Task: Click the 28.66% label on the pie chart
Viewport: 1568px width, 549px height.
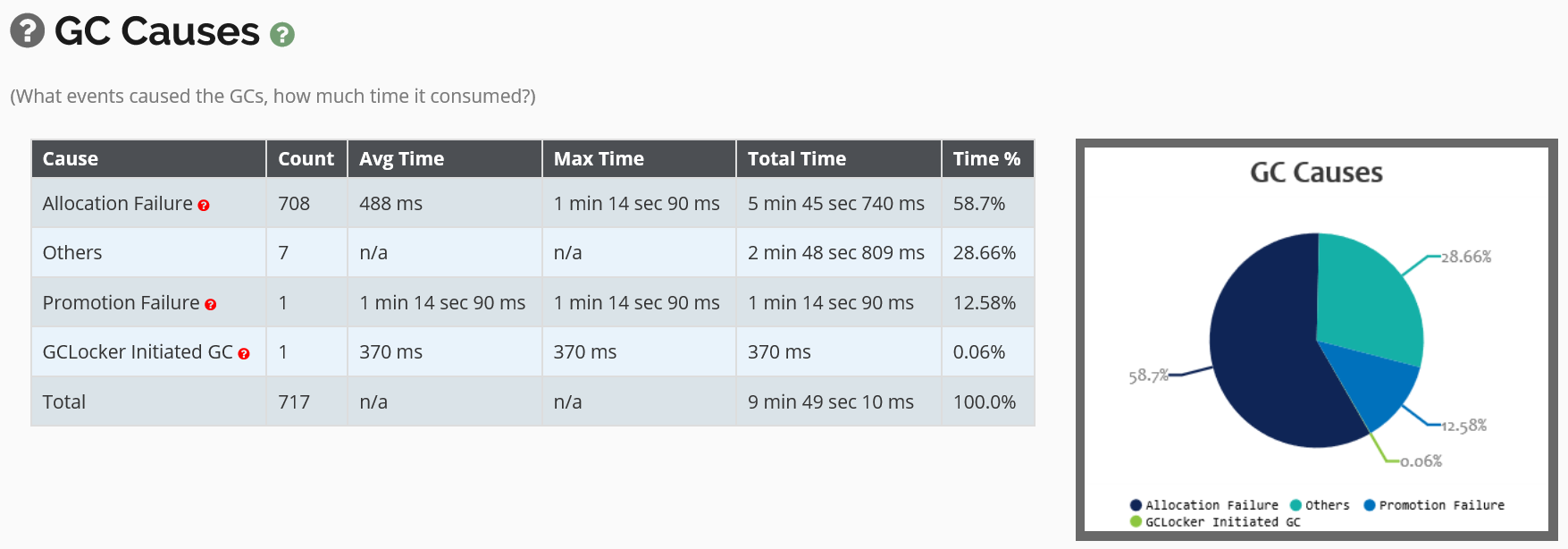Action: point(1466,257)
